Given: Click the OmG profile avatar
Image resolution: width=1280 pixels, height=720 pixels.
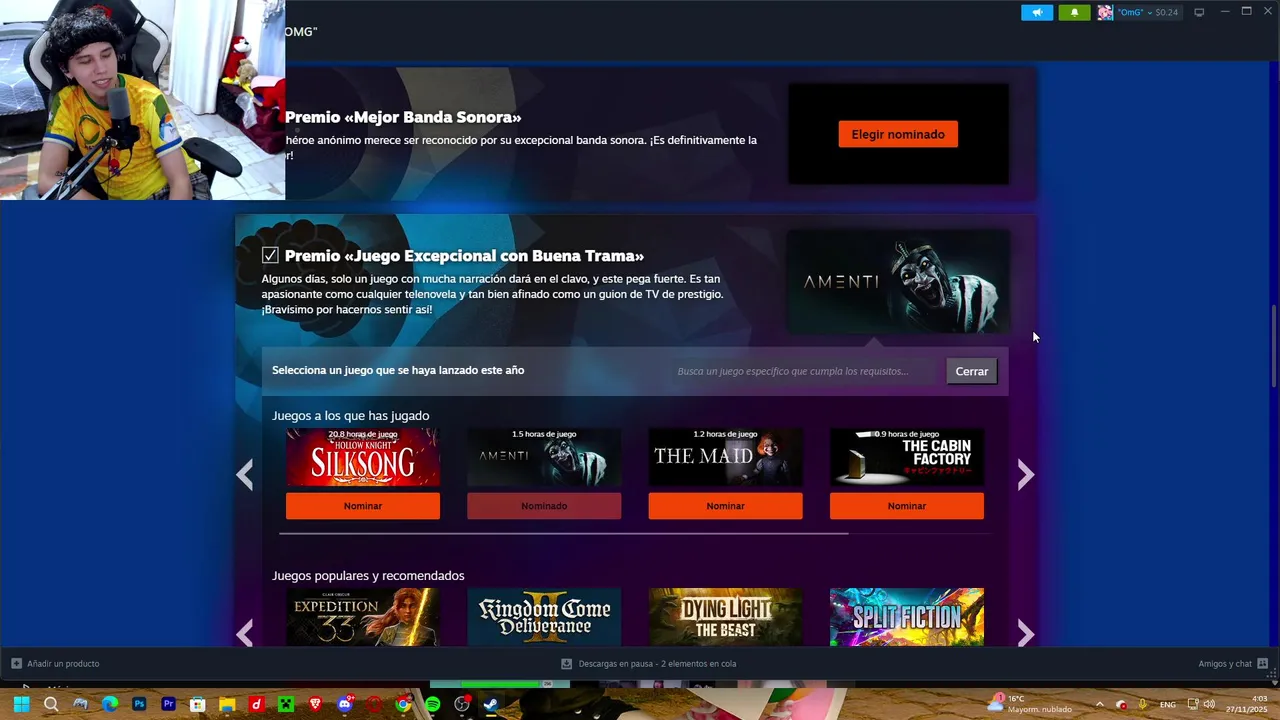Looking at the screenshot, I should click(x=1104, y=12).
